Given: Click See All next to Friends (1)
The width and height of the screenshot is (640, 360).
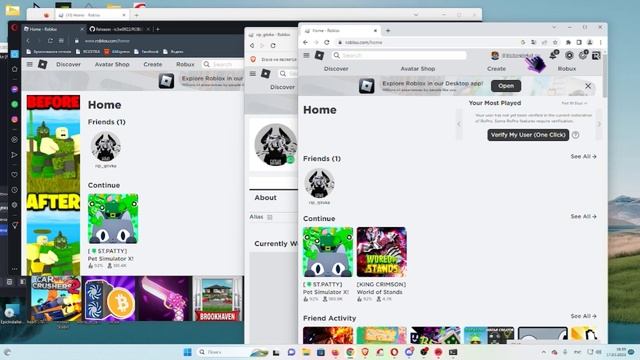Looking at the screenshot, I should (583, 156).
